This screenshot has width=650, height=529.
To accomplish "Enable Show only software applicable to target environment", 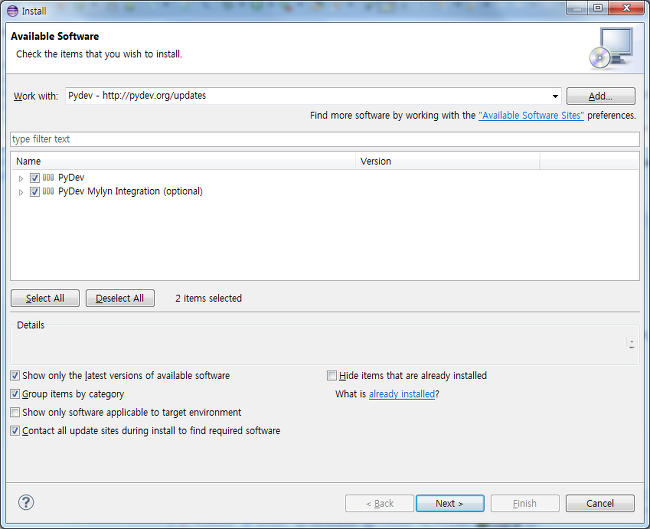I will [15, 412].
